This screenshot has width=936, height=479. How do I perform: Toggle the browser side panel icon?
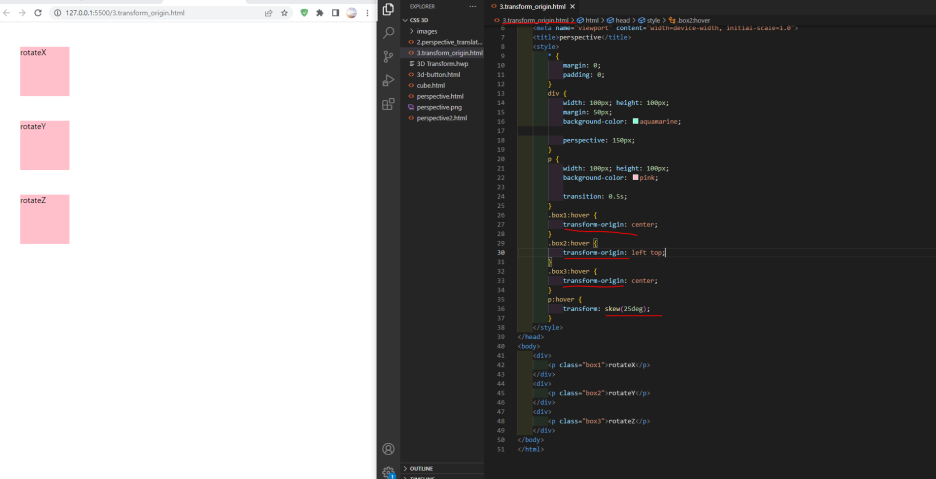click(x=335, y=13)
